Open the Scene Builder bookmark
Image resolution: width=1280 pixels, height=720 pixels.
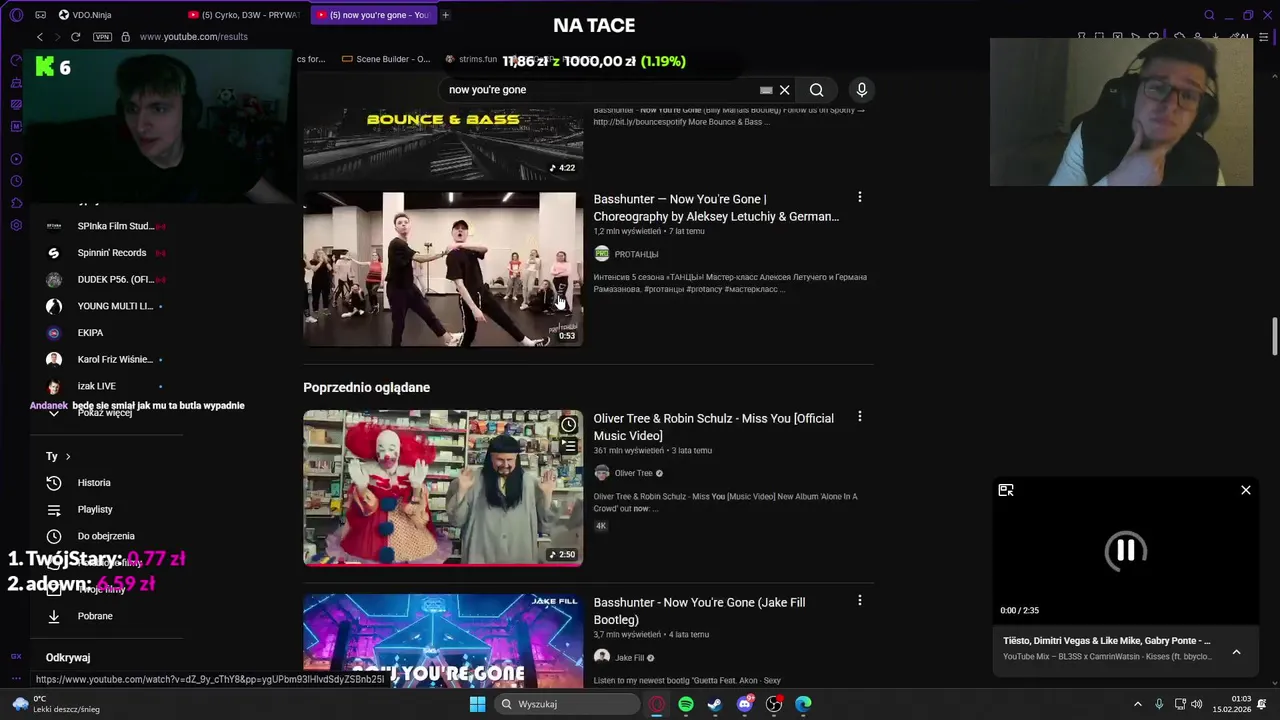point(386,59)
